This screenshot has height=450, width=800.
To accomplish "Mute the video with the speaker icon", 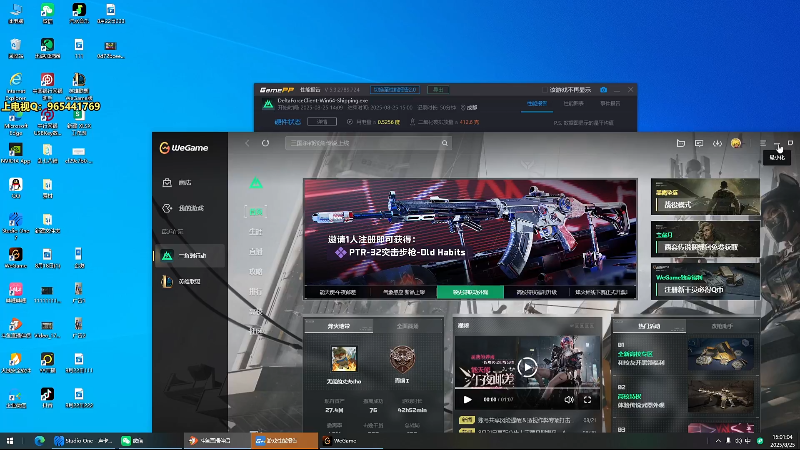I will point(569,399).
